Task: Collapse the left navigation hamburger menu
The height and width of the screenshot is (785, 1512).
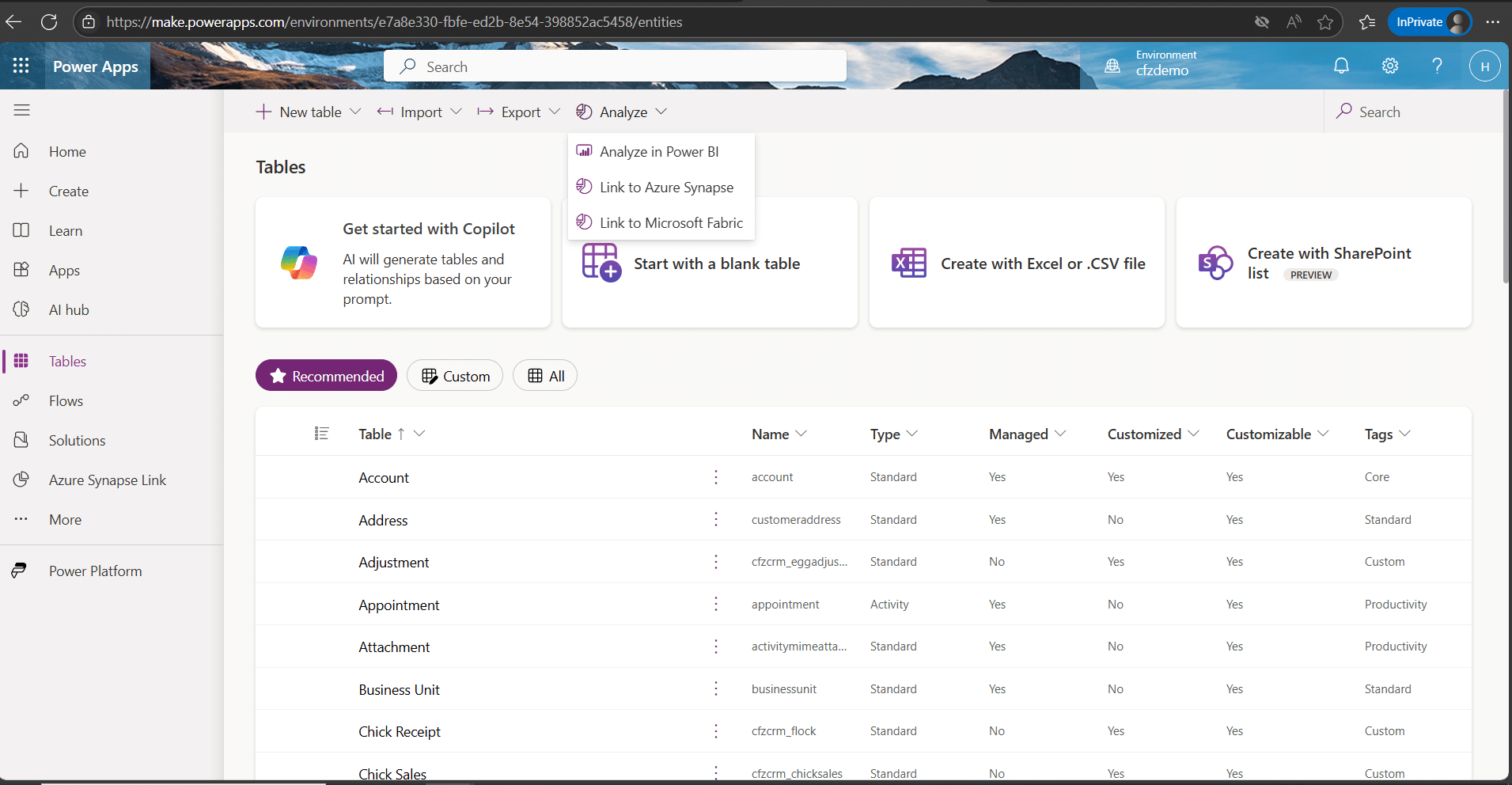Action: (x=21, y=110)
